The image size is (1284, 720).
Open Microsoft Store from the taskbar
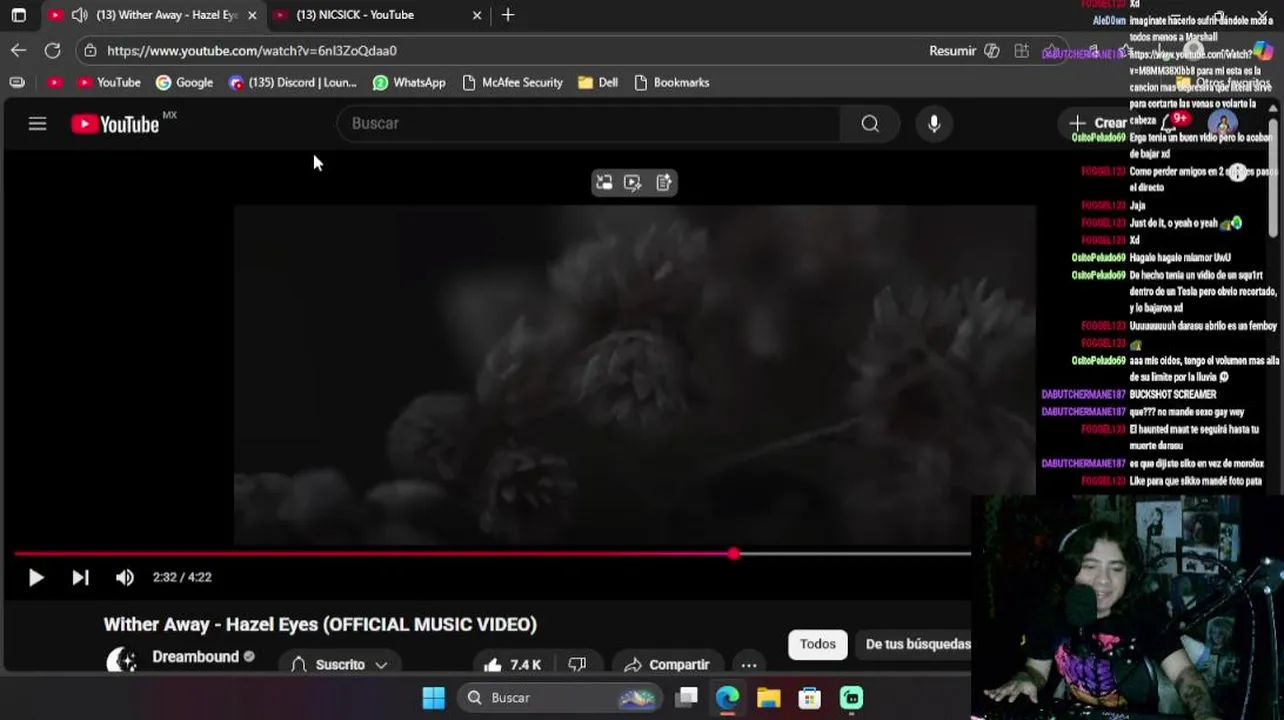coord(809,697)
